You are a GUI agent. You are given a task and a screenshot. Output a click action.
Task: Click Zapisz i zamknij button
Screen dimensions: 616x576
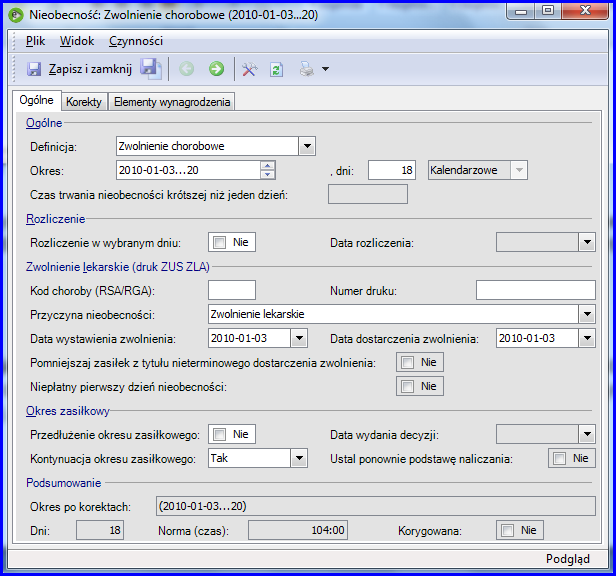80,69
